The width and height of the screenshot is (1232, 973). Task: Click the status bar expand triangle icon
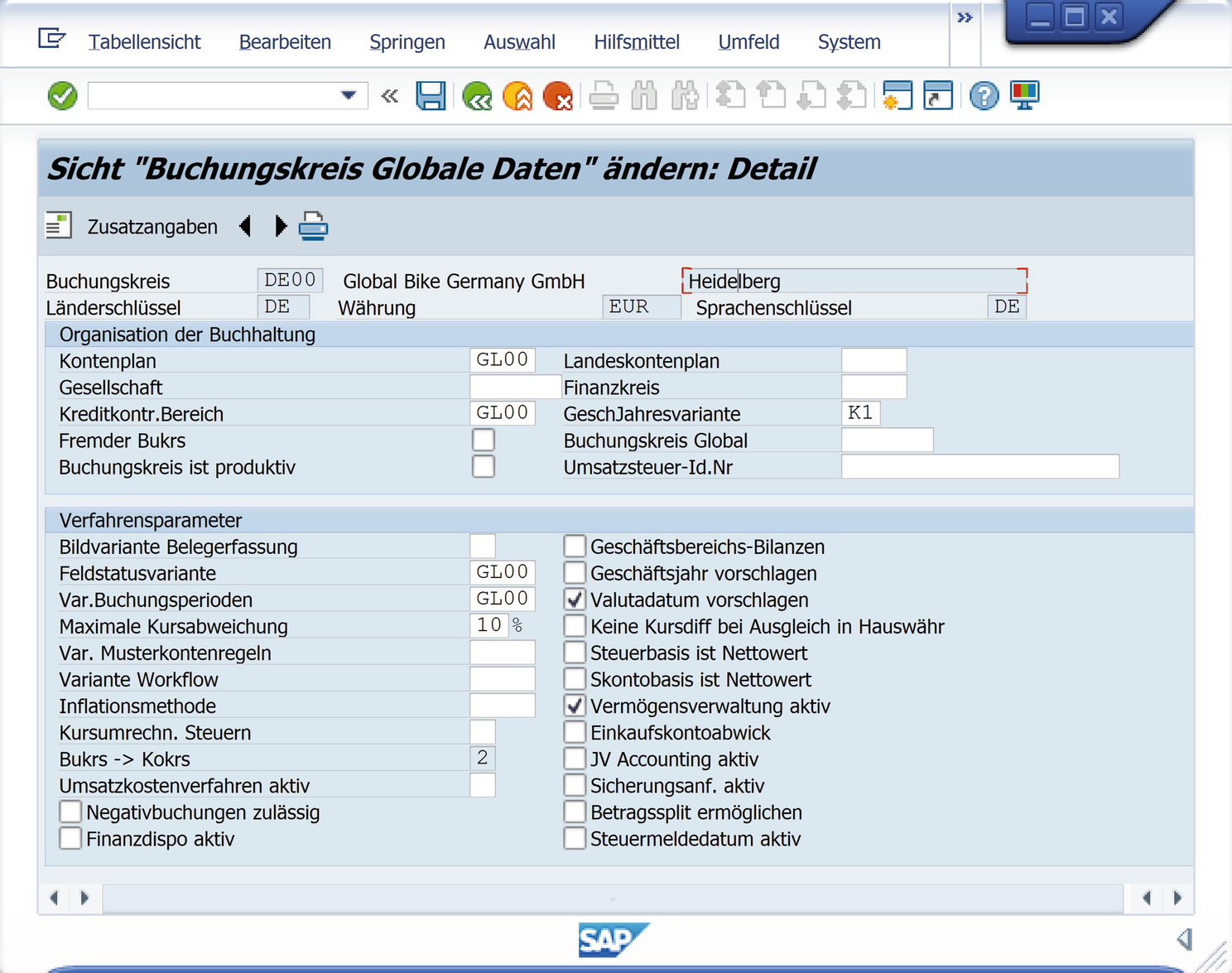click(1185, 938)
